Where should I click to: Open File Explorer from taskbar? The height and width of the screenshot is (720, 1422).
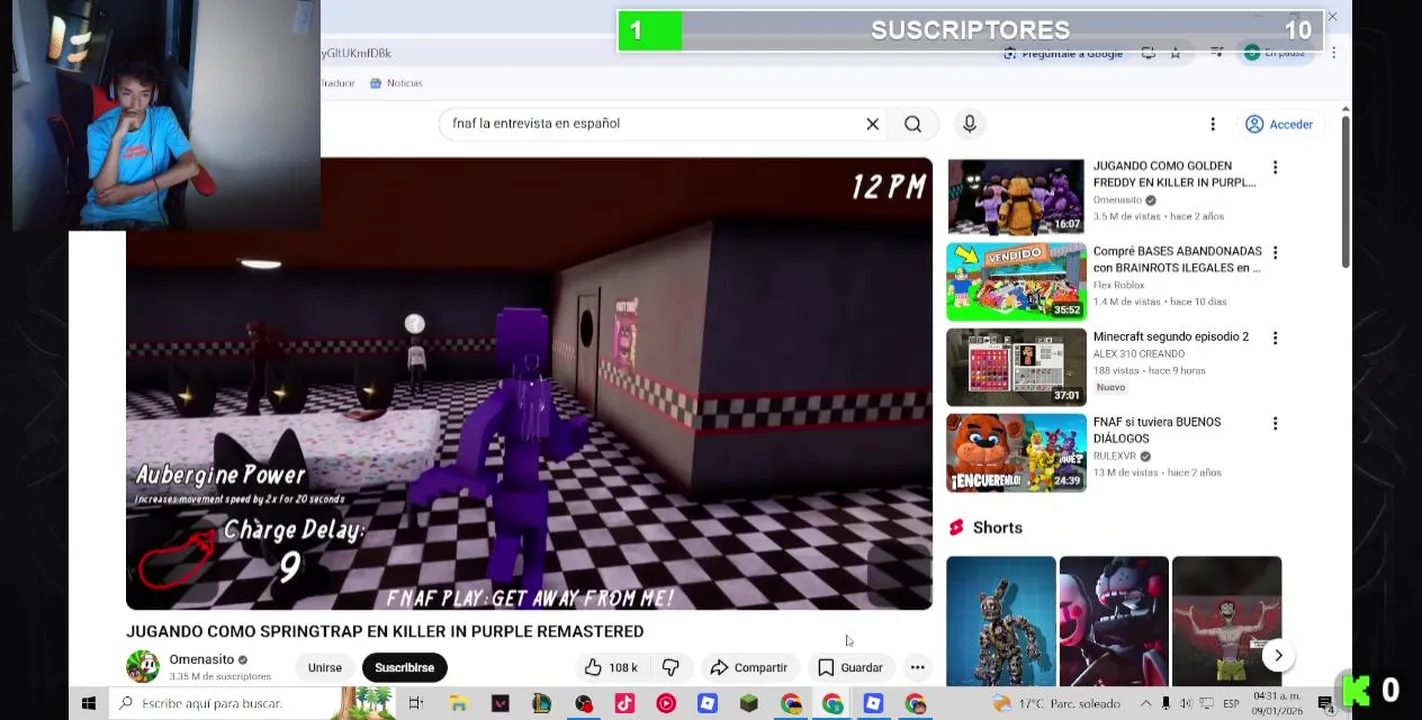coord(458,704)
